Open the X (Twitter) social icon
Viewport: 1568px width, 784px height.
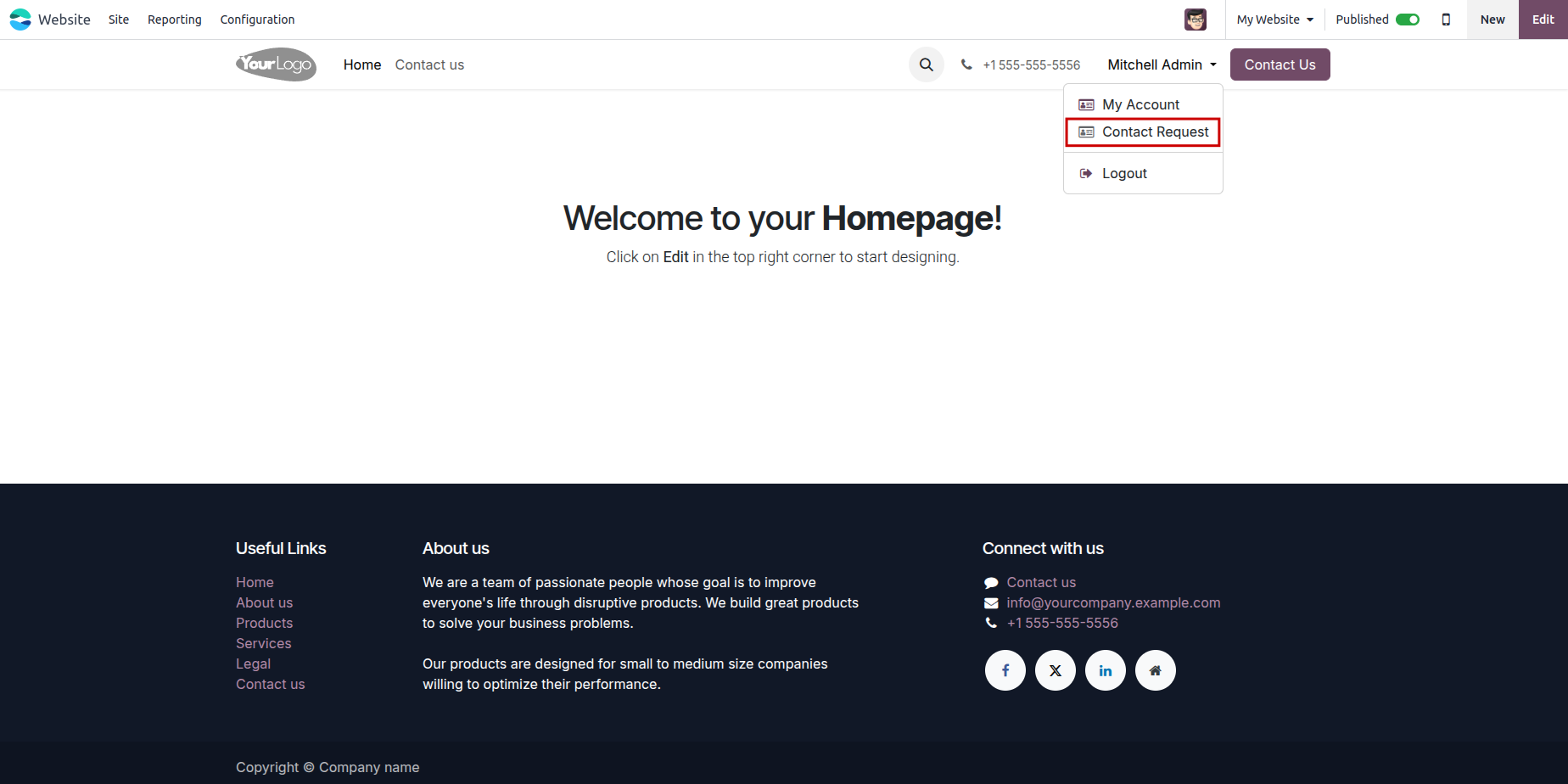[x=1056, y=670]
